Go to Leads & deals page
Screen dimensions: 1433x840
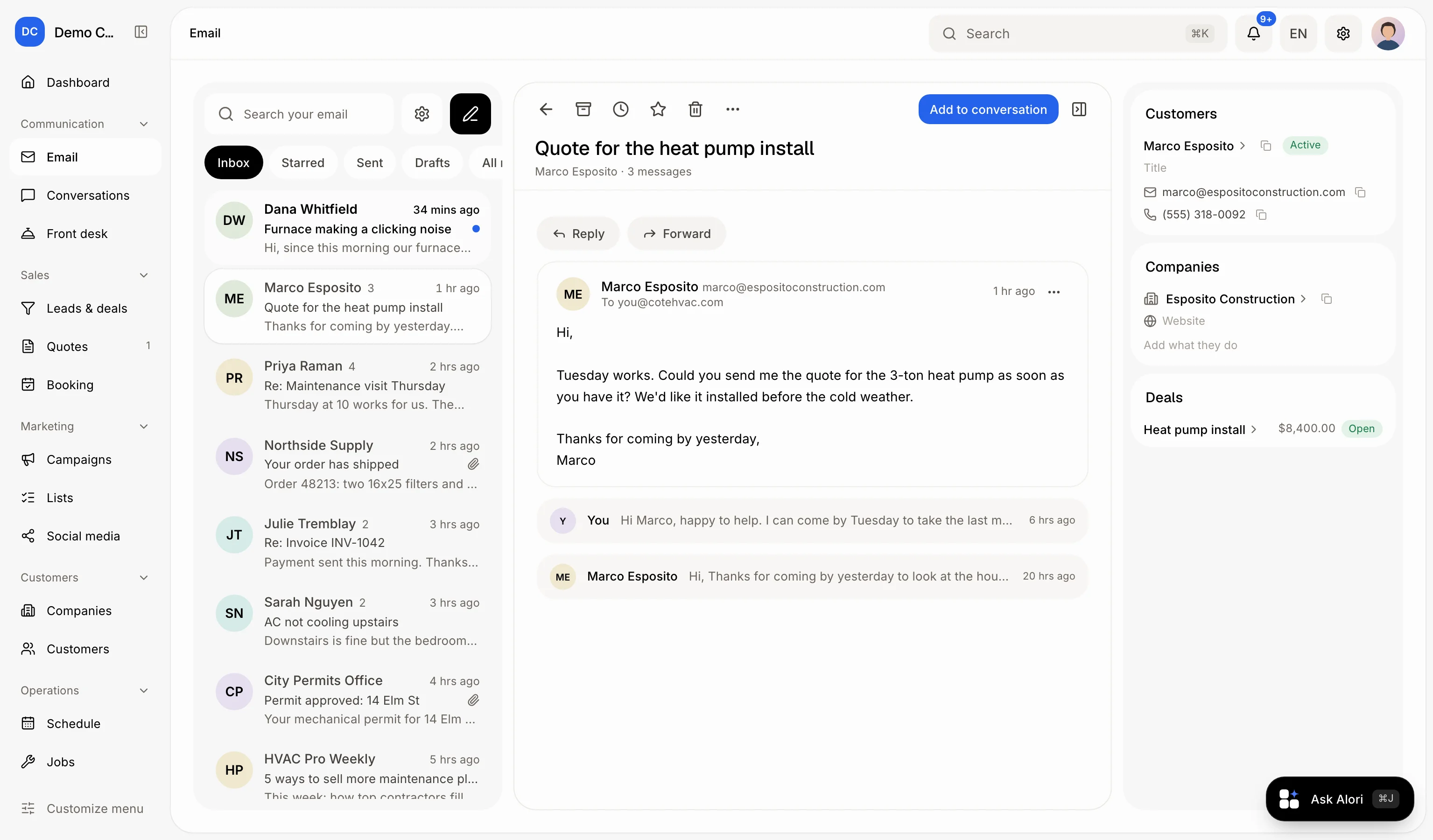tap(85, 308)
